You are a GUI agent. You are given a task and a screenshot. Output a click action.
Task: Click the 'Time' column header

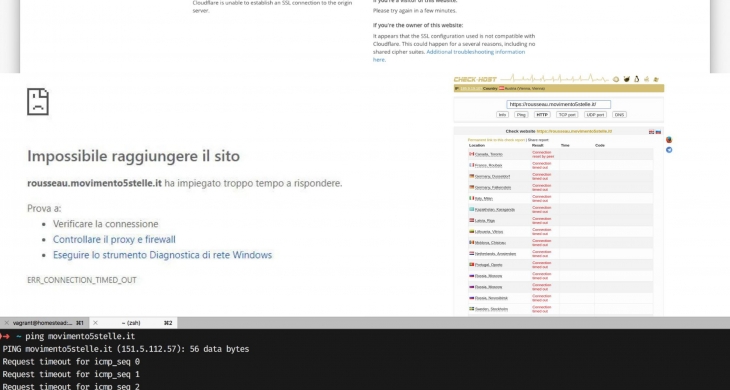coord(565,145)
